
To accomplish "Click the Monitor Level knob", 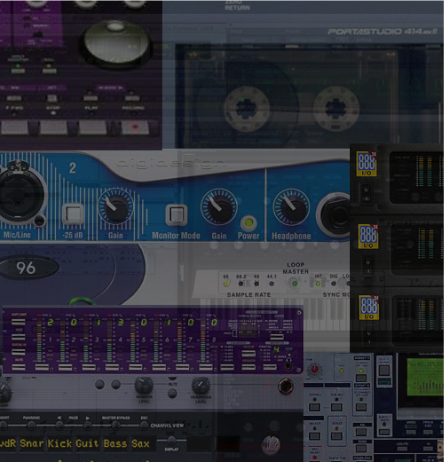I will point(144,385).
